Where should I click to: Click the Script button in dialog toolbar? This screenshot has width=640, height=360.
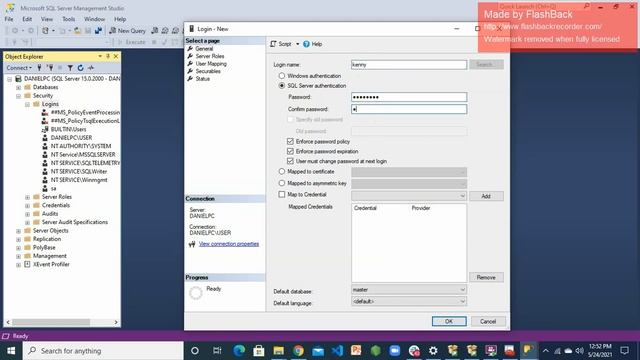pos(281,44)
